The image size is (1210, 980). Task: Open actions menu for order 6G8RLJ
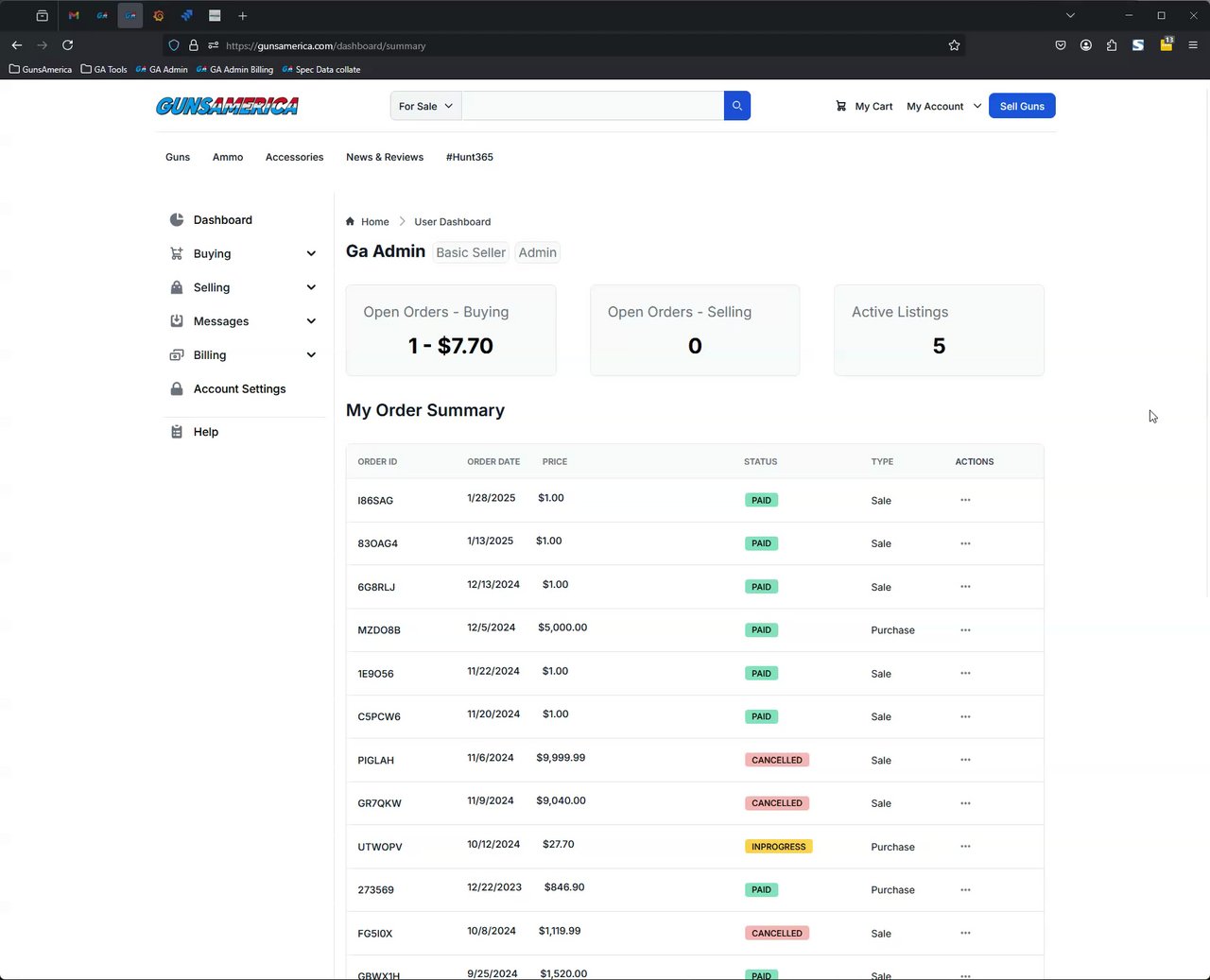click(965, 587)
